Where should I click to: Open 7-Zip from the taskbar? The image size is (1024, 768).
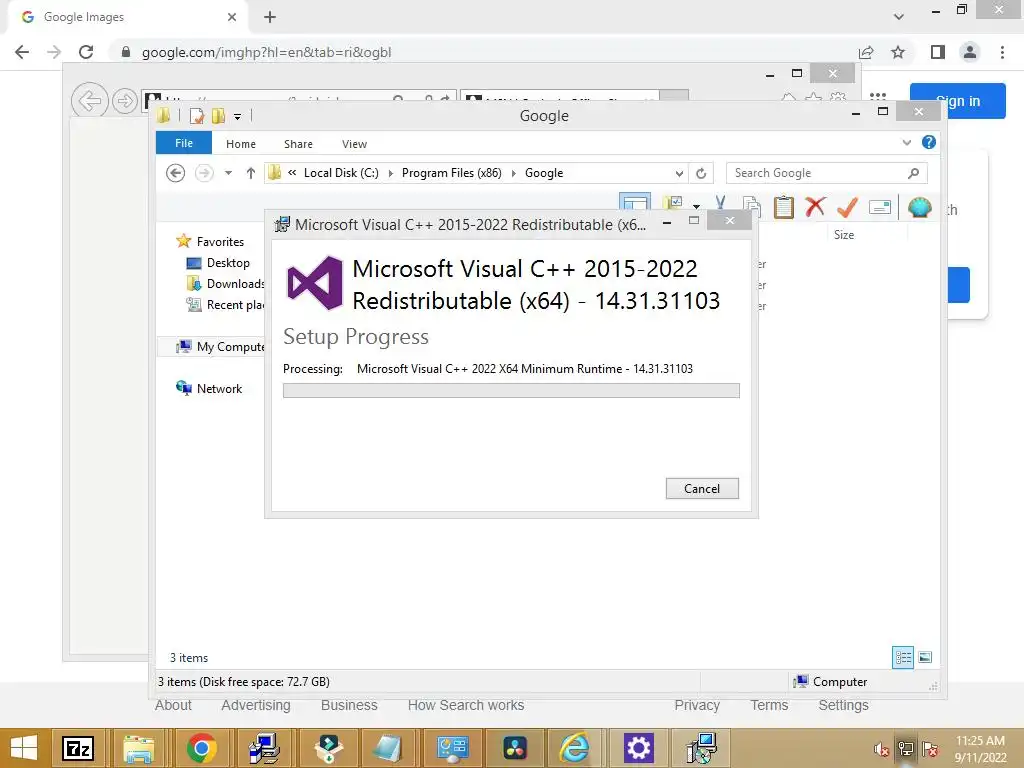78,748
